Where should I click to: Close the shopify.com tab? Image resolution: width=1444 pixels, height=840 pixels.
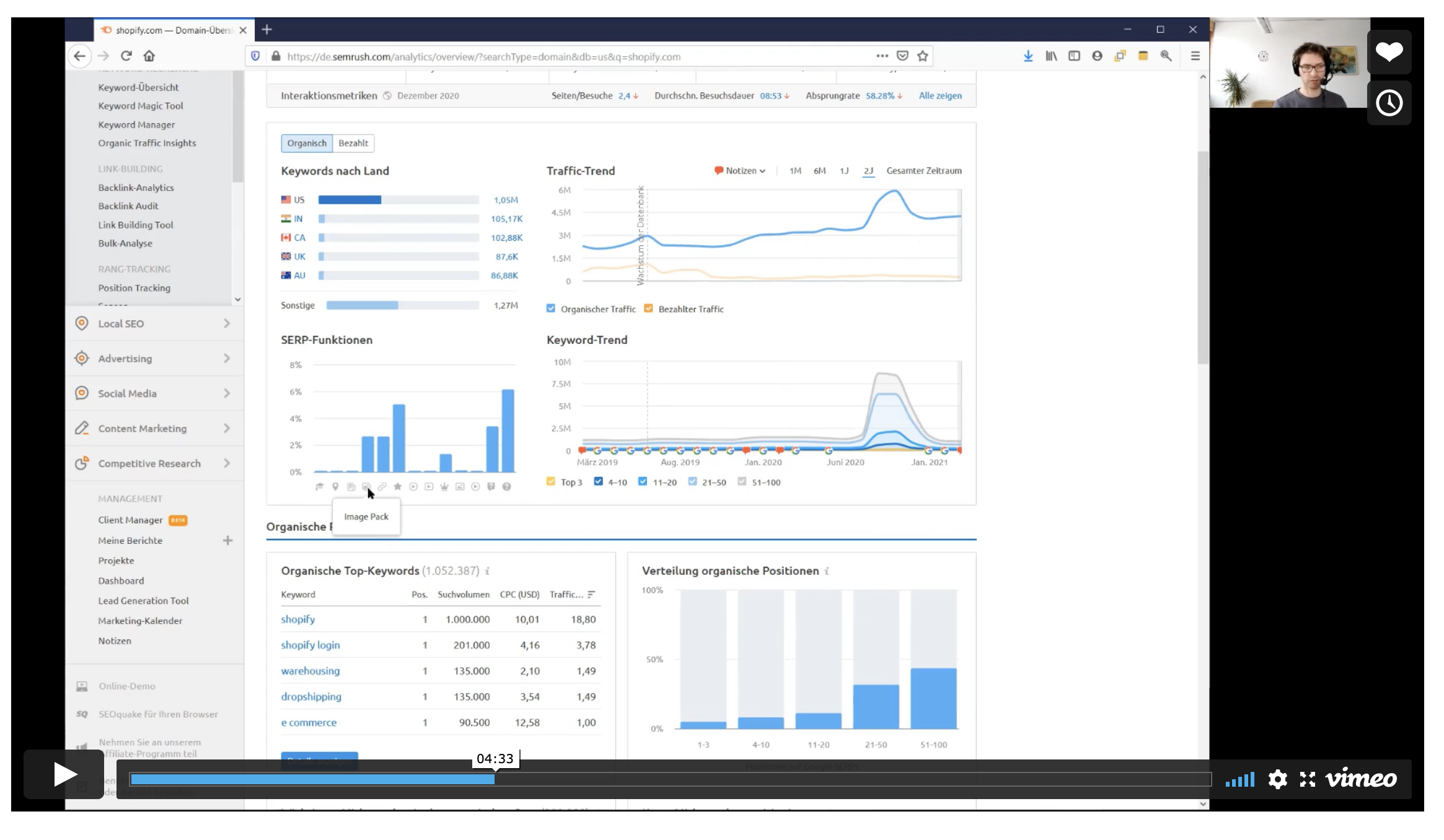click(x=243, y=30)
